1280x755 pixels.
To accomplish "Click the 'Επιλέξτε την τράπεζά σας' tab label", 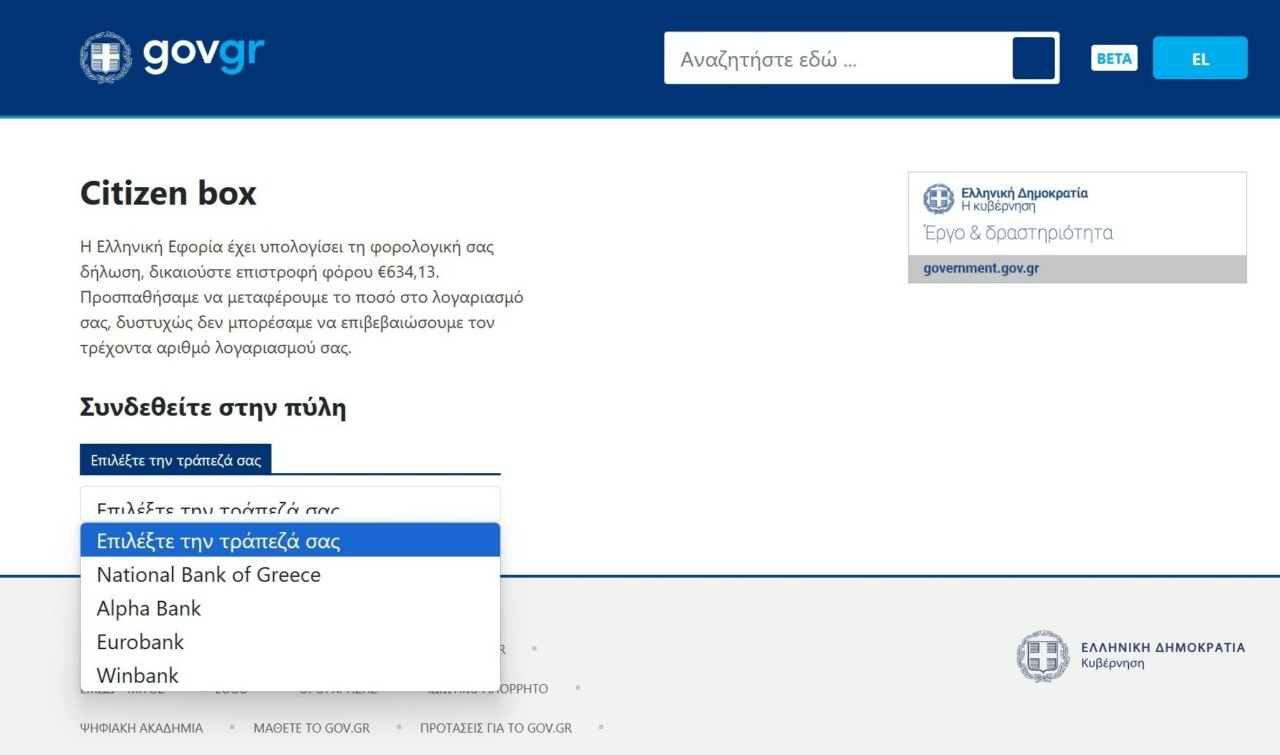I will [175, 460].
